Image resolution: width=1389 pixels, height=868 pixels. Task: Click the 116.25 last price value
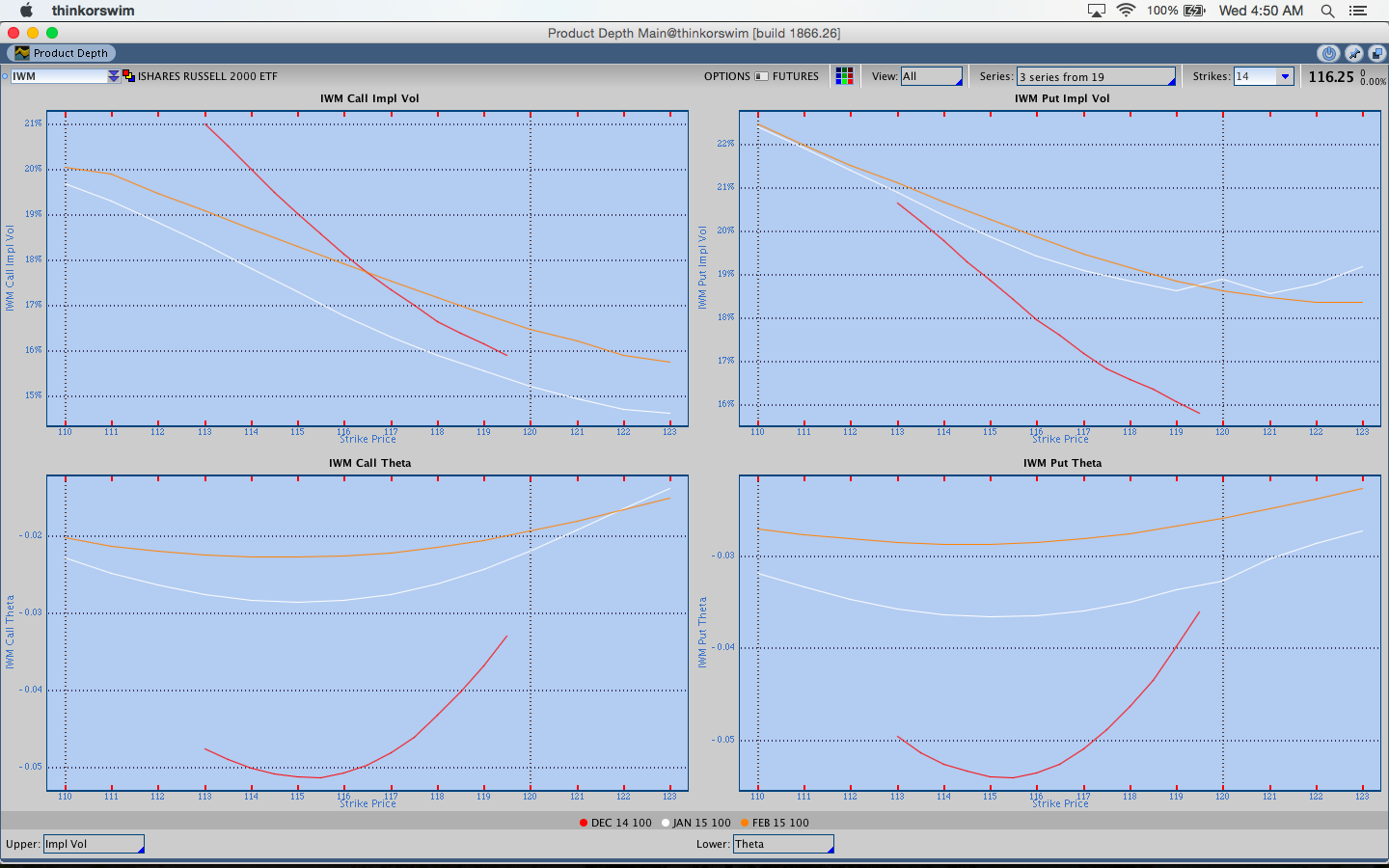(x=1331, y=77)
